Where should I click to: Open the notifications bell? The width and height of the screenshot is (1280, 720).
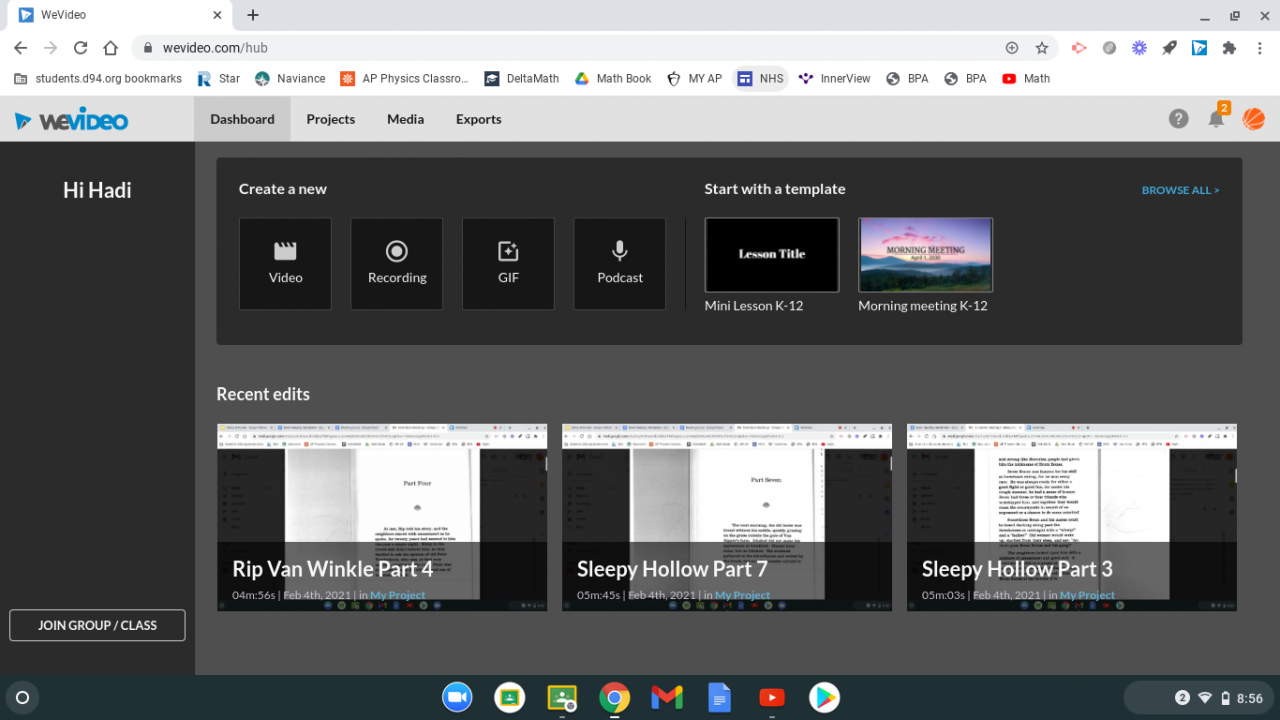point(1216,119)
